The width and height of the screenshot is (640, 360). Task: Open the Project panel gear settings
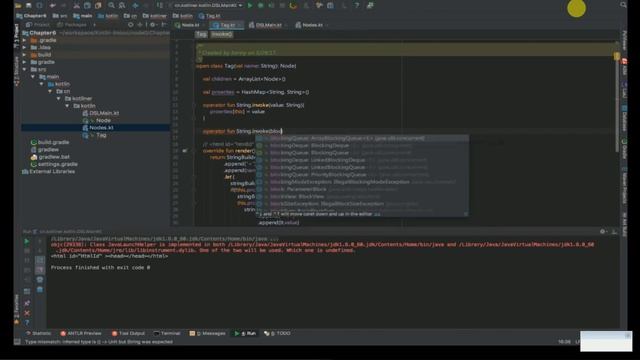click(152, 25)
